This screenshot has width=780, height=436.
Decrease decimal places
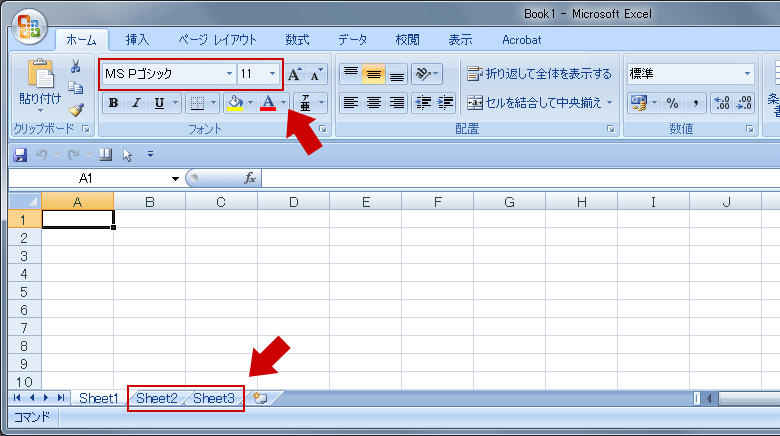pos(744,103)
